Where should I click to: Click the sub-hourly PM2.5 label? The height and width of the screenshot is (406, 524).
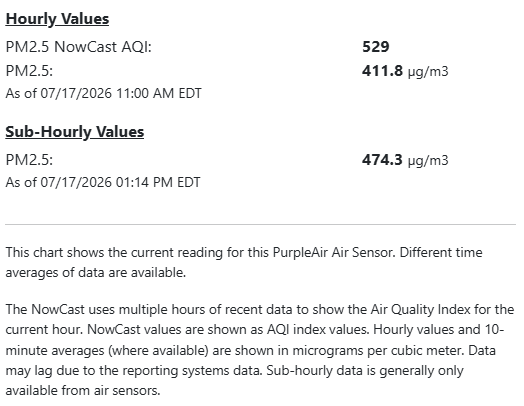[x=29, y=160]
